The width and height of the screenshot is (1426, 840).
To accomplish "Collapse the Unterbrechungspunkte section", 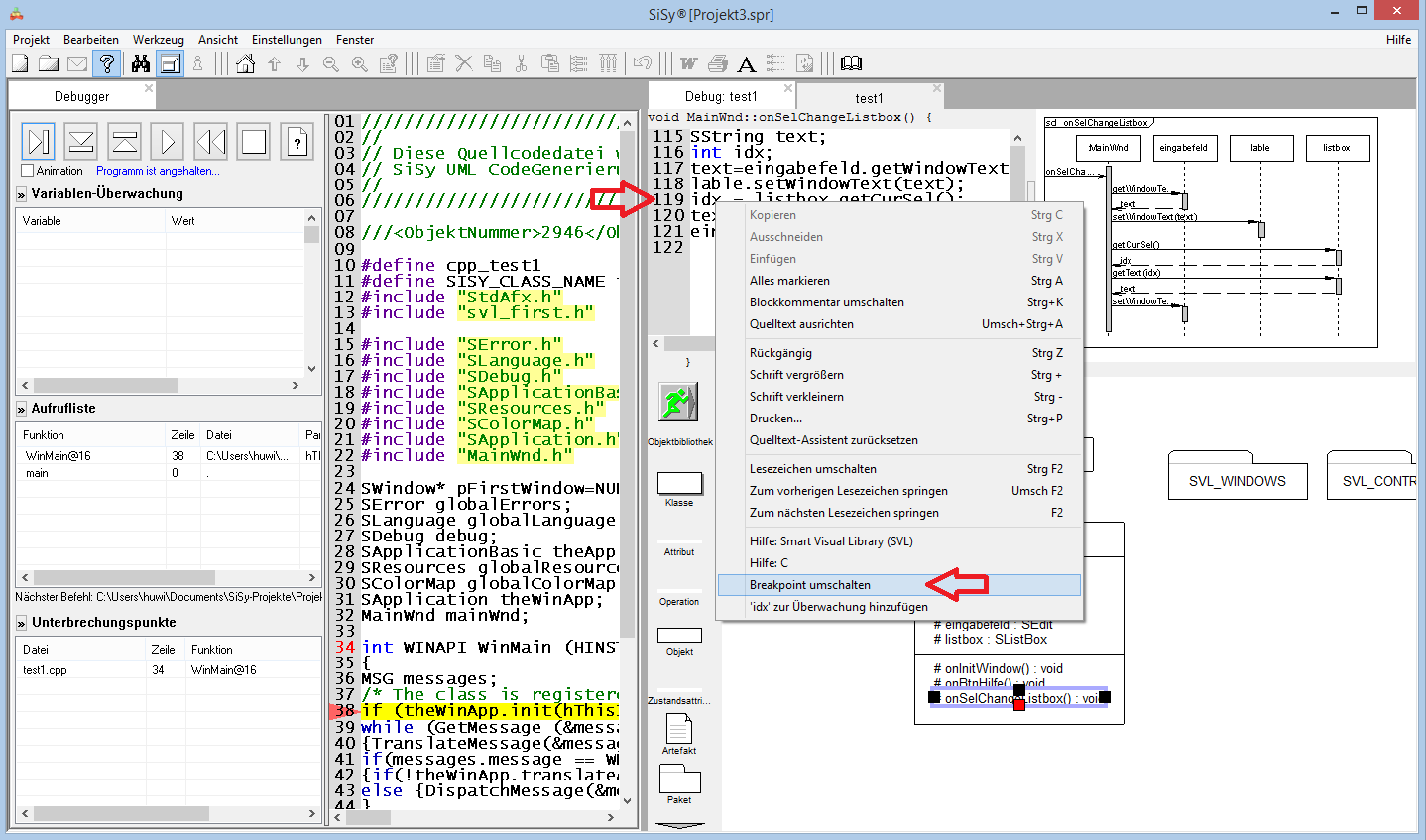I will [x=21, y=623].
